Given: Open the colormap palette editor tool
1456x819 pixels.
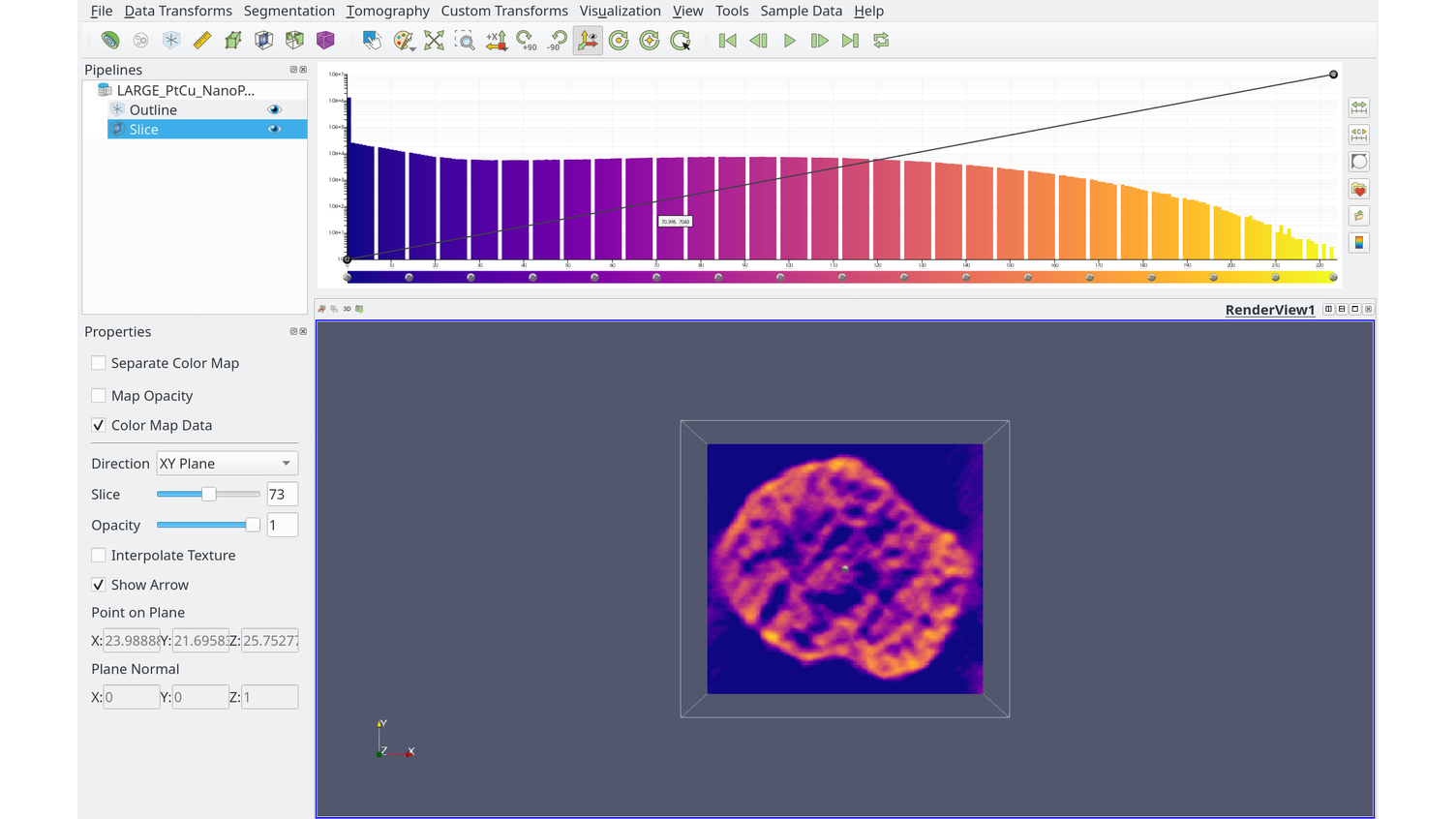Looking at the screenshot, I should pos(405,40).
